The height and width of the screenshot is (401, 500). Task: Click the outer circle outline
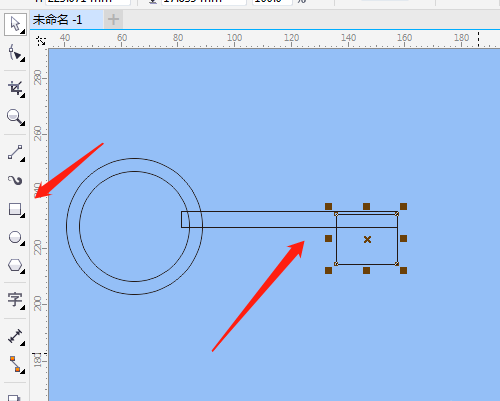pos(134,158)
